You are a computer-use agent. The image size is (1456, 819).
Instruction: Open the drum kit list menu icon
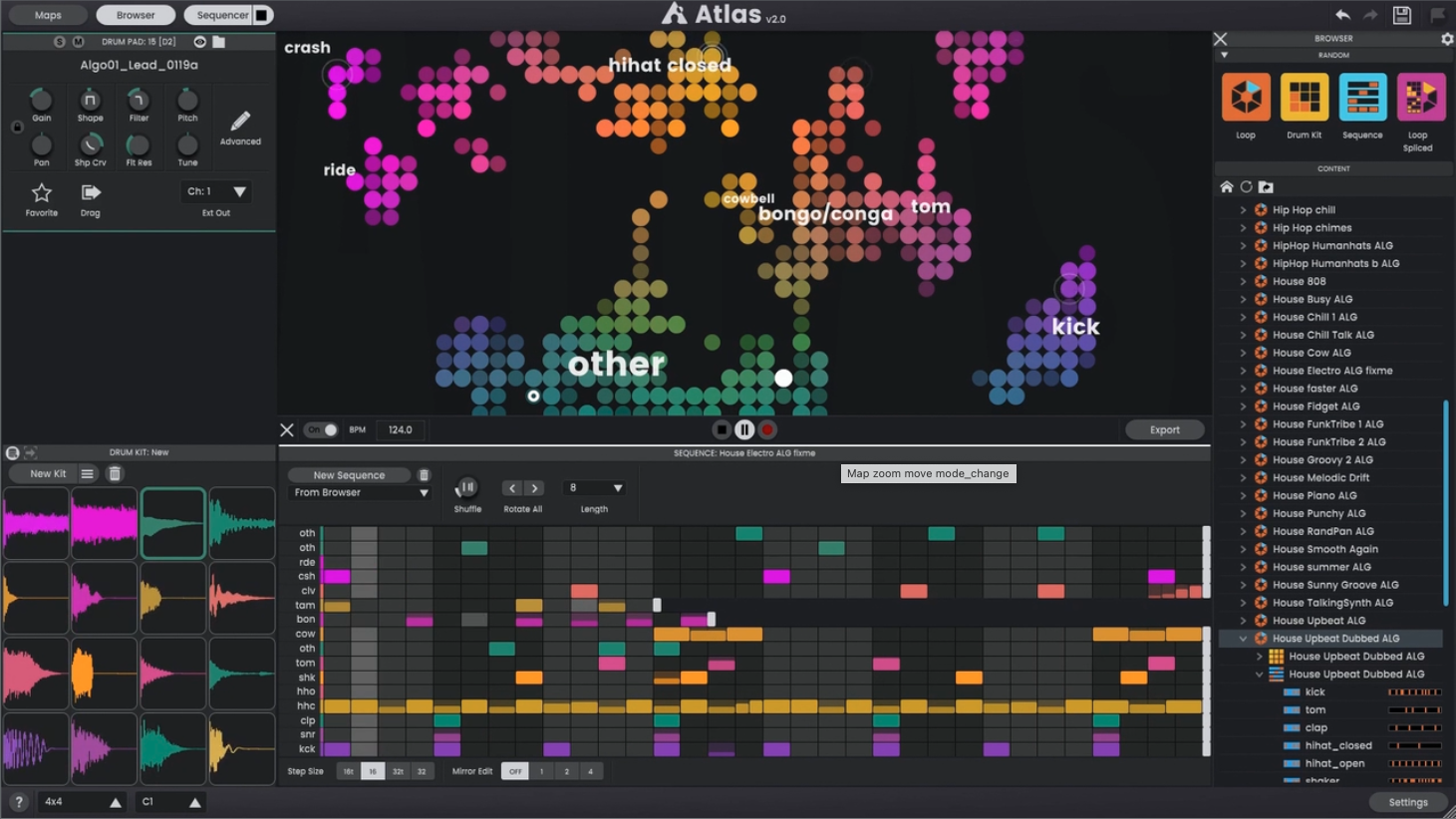[x=88, y=474]
